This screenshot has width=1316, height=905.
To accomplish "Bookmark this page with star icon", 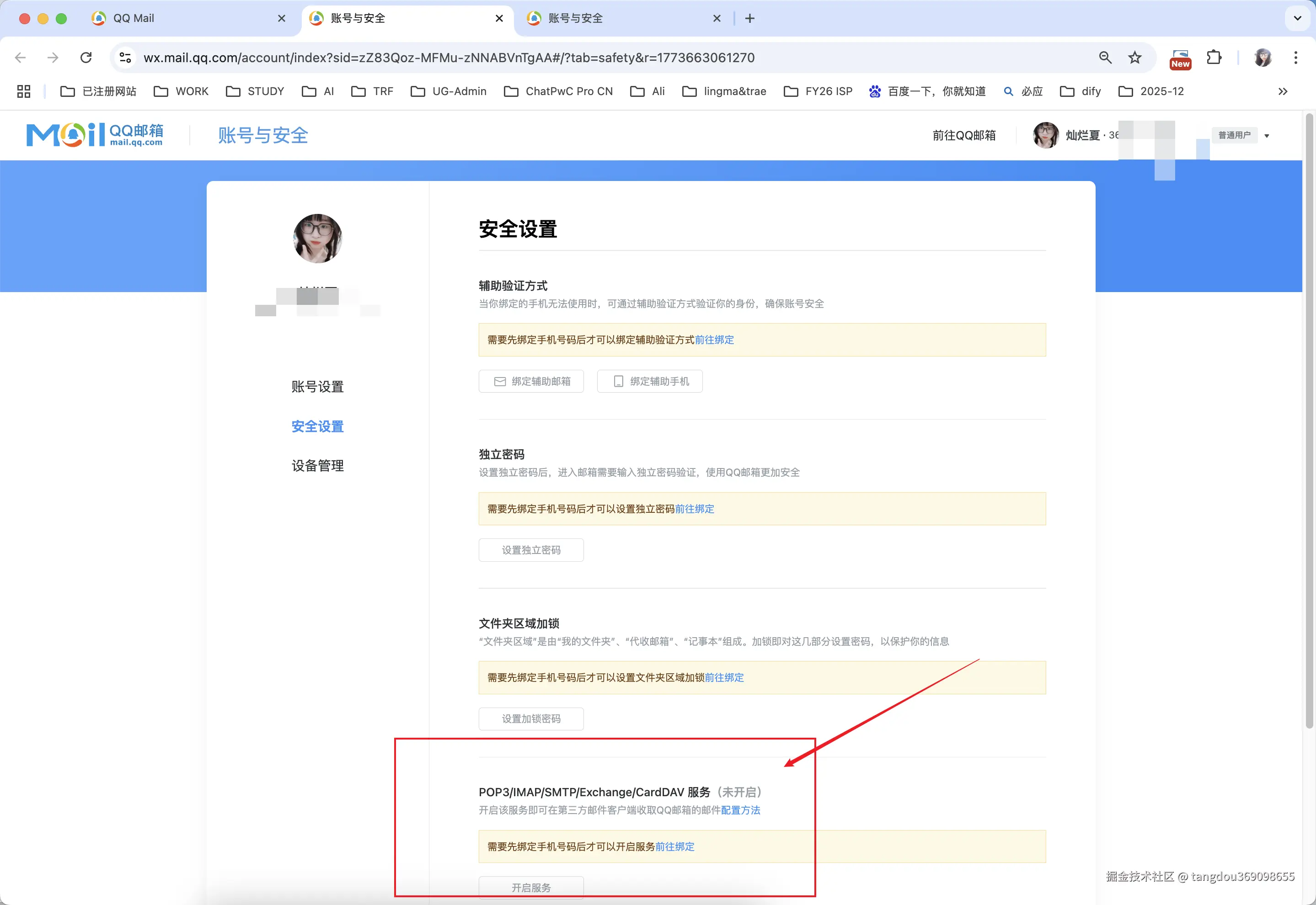I will click(1134, 57).
